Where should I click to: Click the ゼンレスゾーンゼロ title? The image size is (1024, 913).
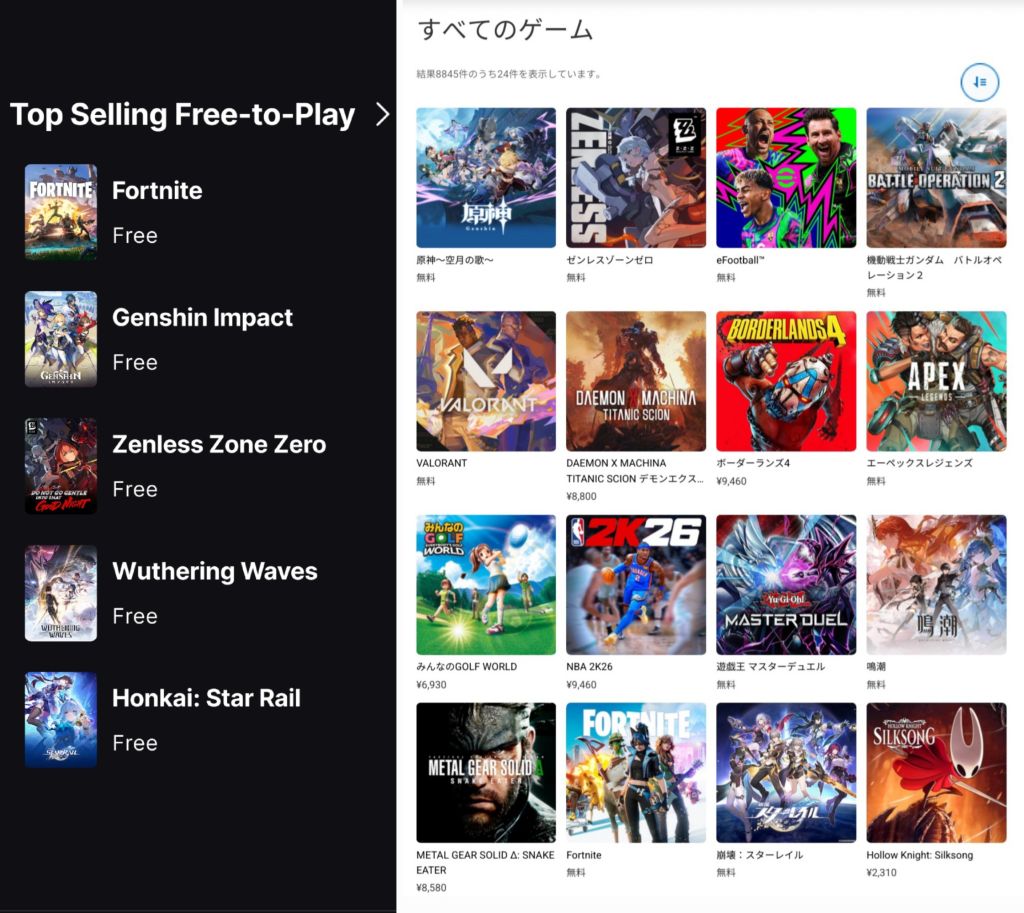point(609,260)
